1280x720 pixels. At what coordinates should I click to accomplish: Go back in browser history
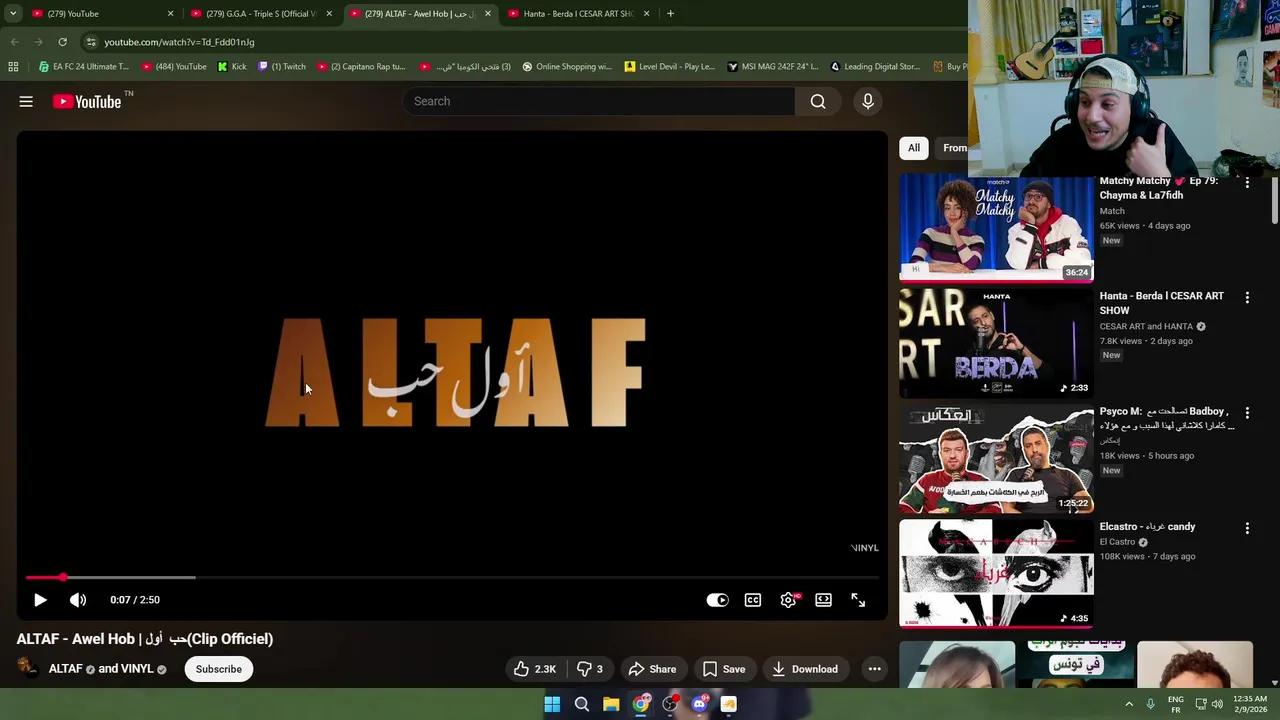pos(14,42)
